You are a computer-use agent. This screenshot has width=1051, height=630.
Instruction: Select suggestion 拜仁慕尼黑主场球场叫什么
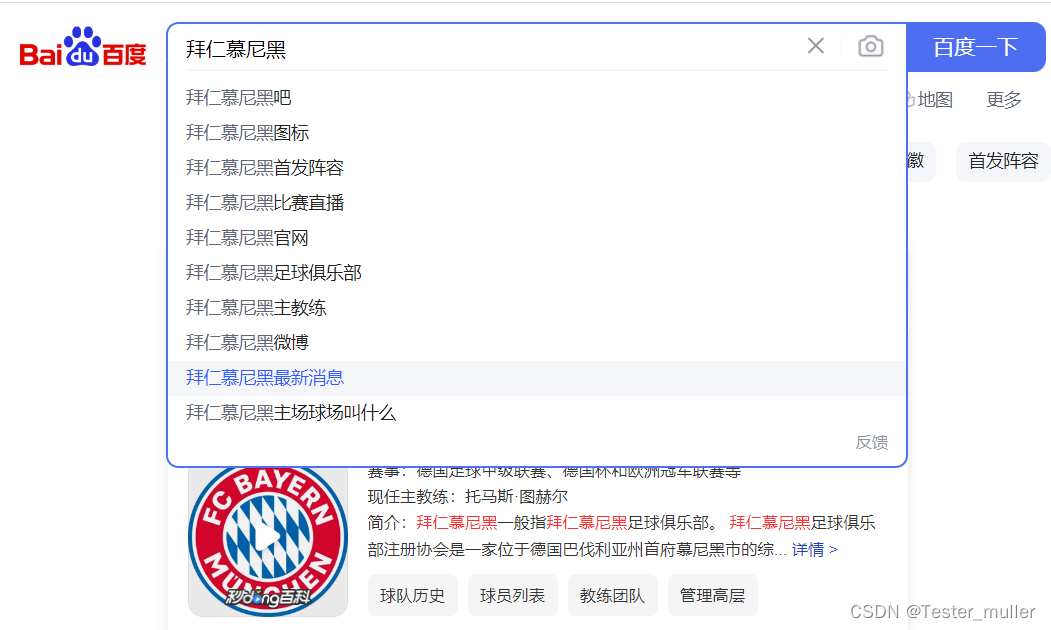[536, 413]
